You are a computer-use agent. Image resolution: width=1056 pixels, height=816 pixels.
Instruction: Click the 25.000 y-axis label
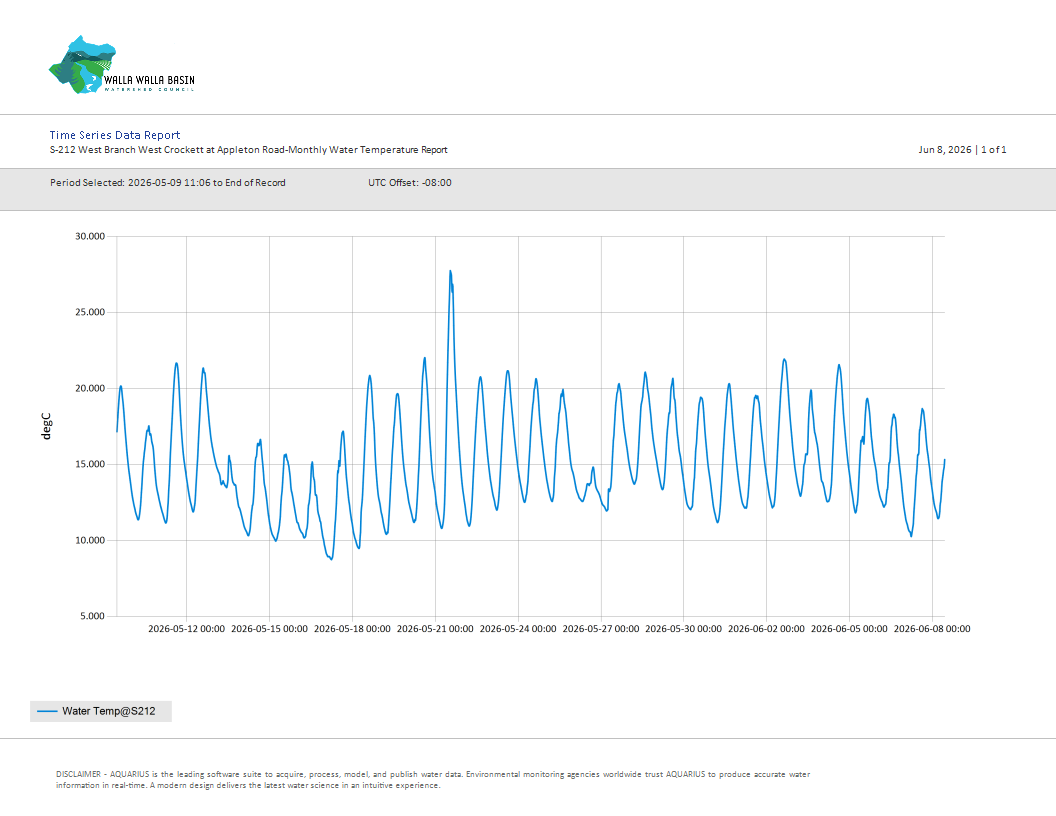pyautogui.click(x=90, y=312)
